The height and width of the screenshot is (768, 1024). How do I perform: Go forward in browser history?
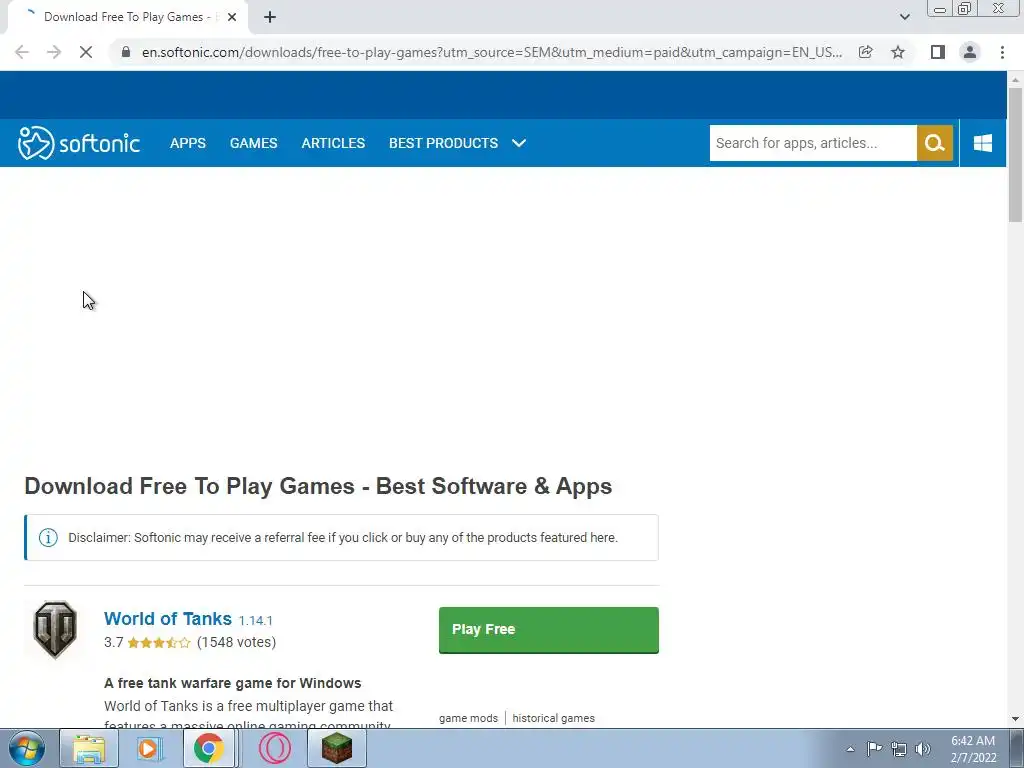pos(54,52)
